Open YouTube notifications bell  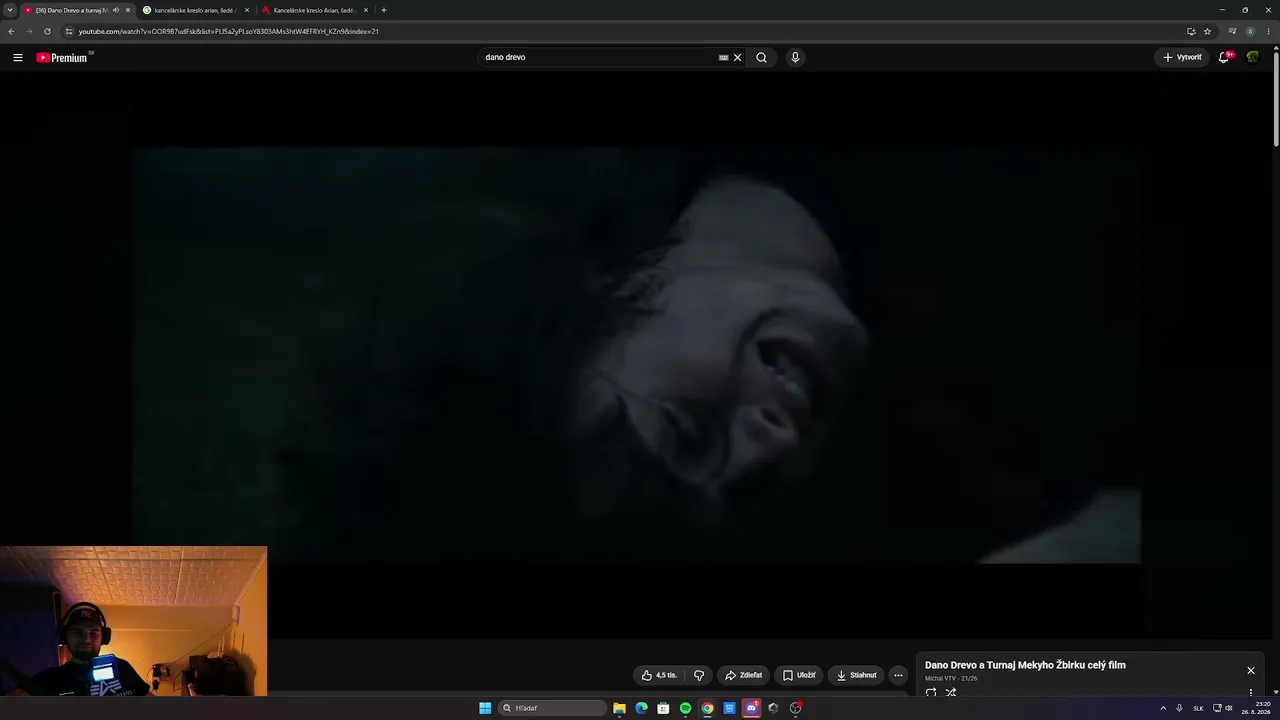coord(1224,58)
